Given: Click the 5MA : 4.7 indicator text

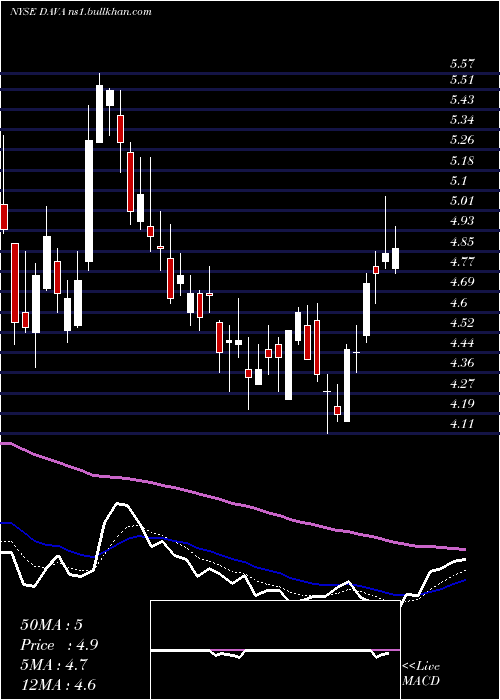Looking at the screenshot, I should (56, 665).
